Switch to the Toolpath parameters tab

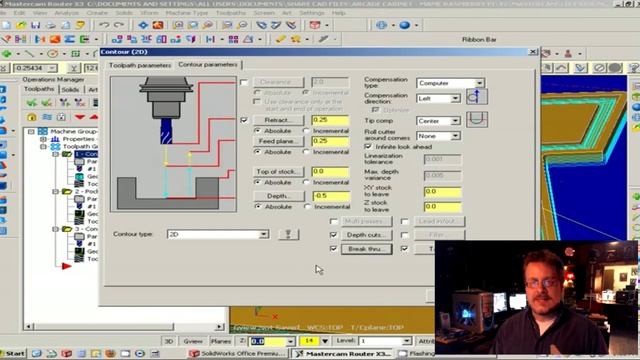[x=140, y=65]
